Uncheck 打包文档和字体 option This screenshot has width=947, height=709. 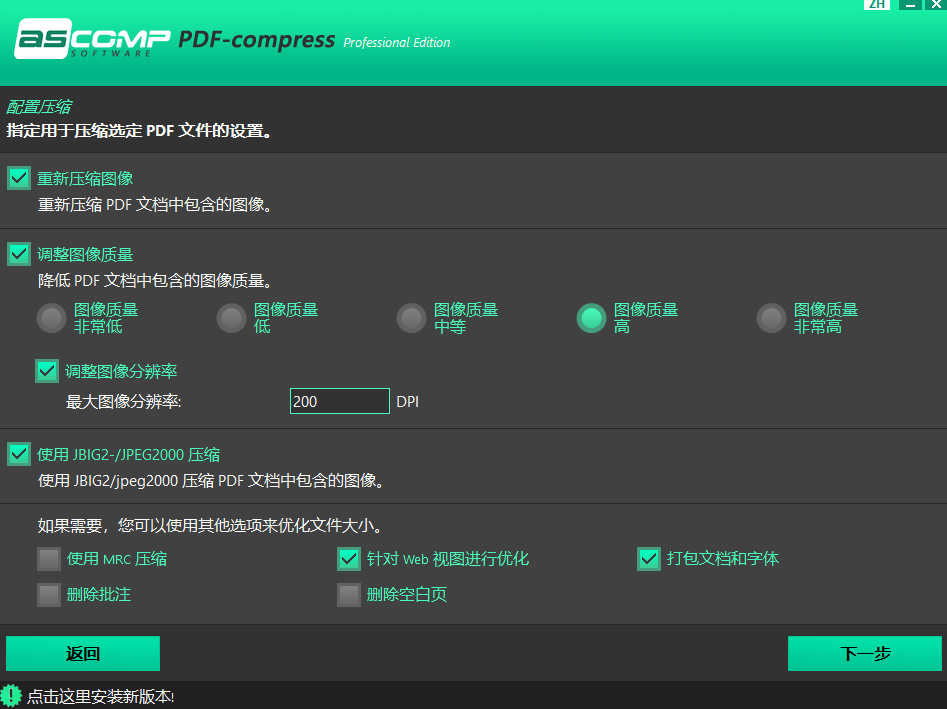(649, 559)
